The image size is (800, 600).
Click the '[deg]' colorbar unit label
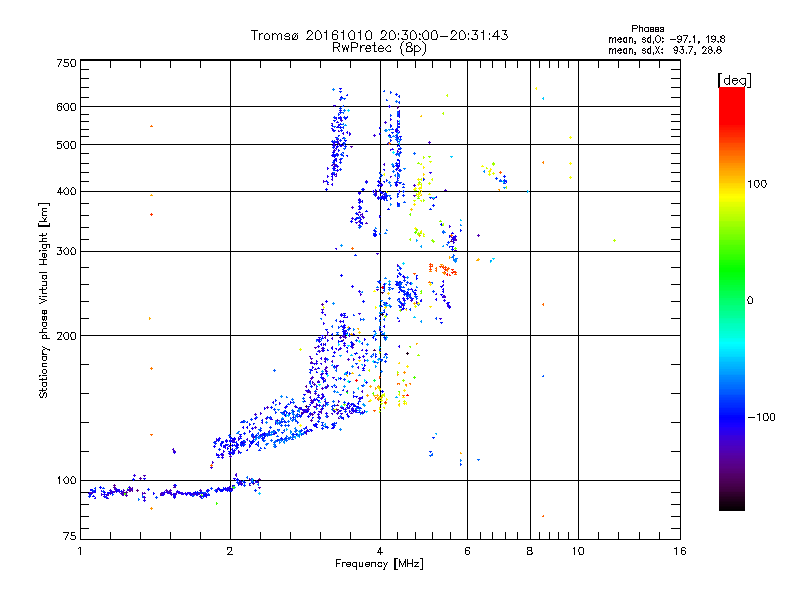point(734,80)
